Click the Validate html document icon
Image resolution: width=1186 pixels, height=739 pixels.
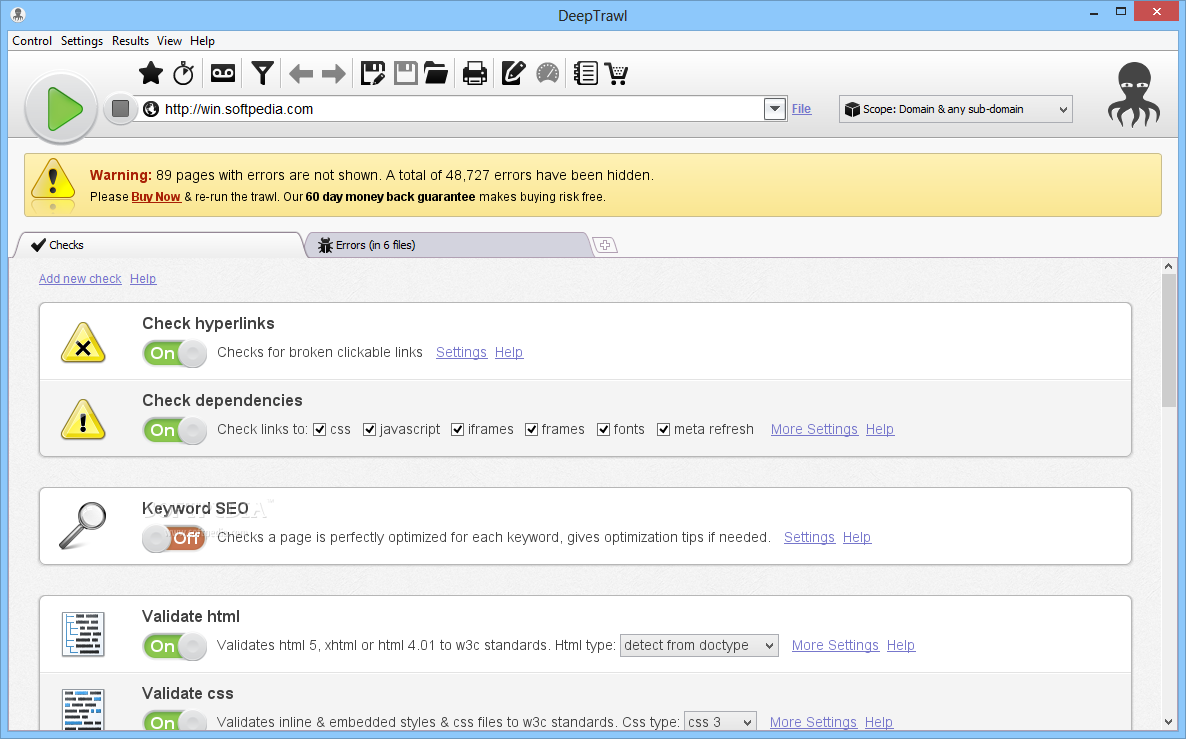pos(83,634)
